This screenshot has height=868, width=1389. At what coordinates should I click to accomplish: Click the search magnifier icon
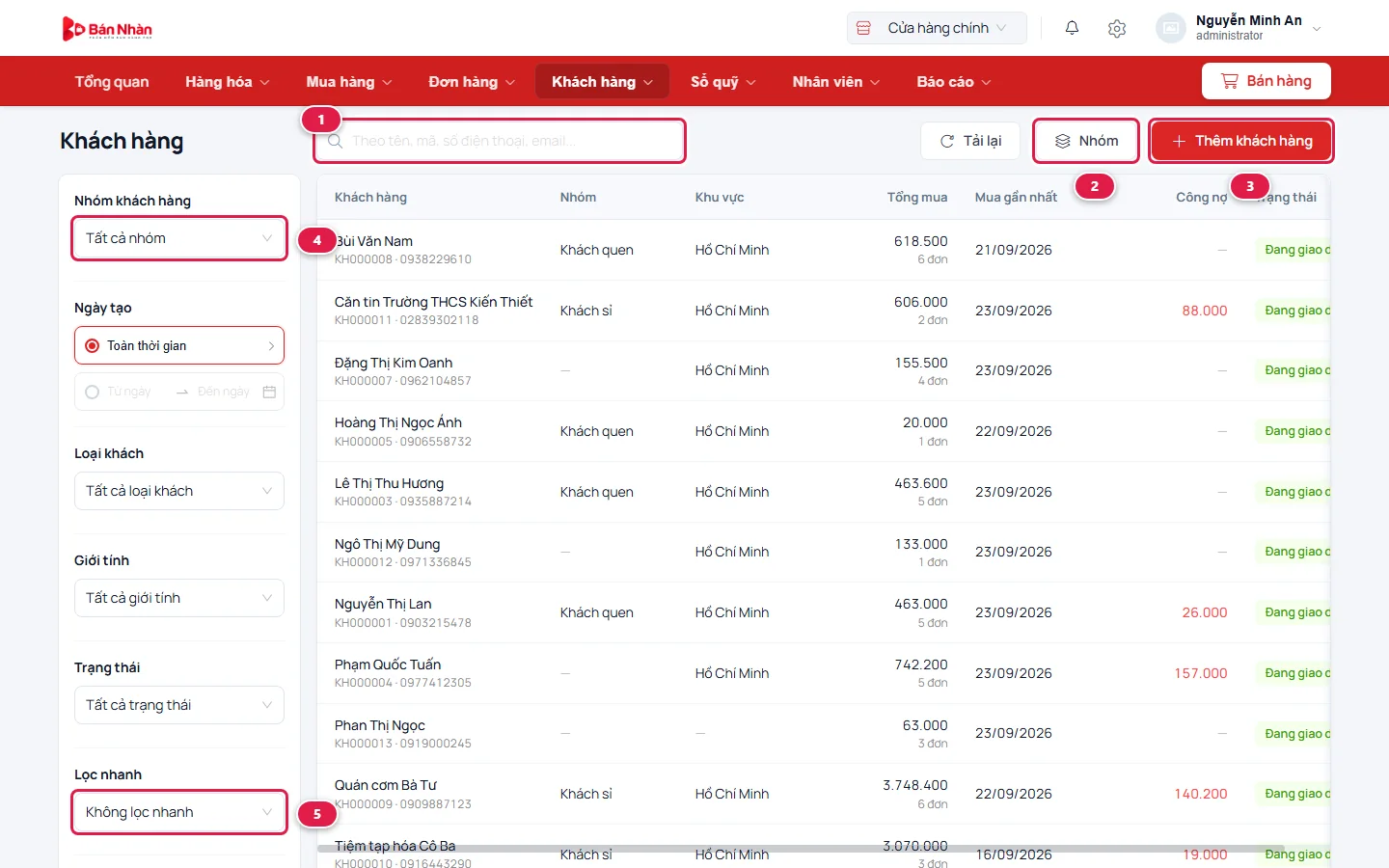[335, 141]
